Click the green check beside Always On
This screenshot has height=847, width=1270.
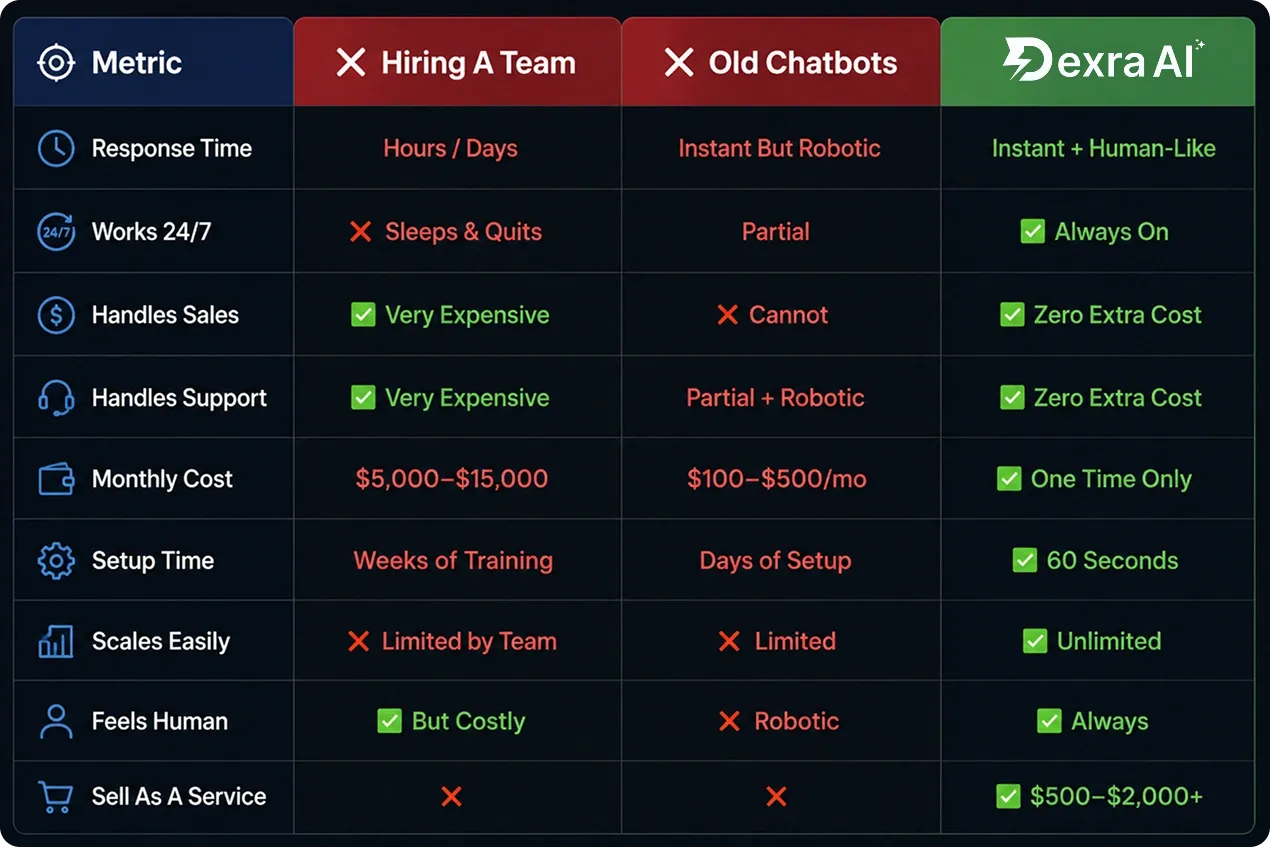coord(1032,232)
